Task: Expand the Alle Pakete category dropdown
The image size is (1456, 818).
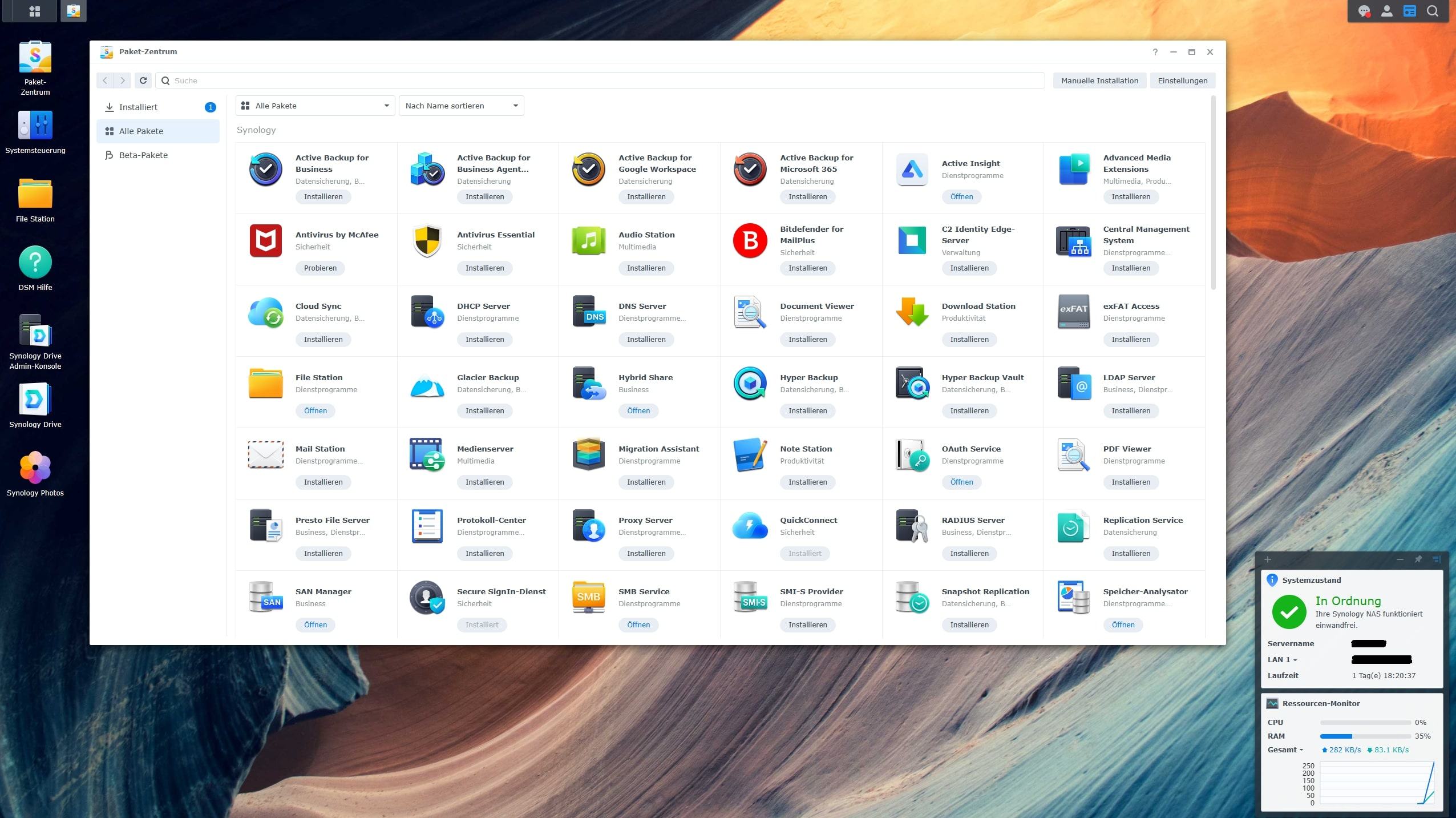Action: click(316, 106)
